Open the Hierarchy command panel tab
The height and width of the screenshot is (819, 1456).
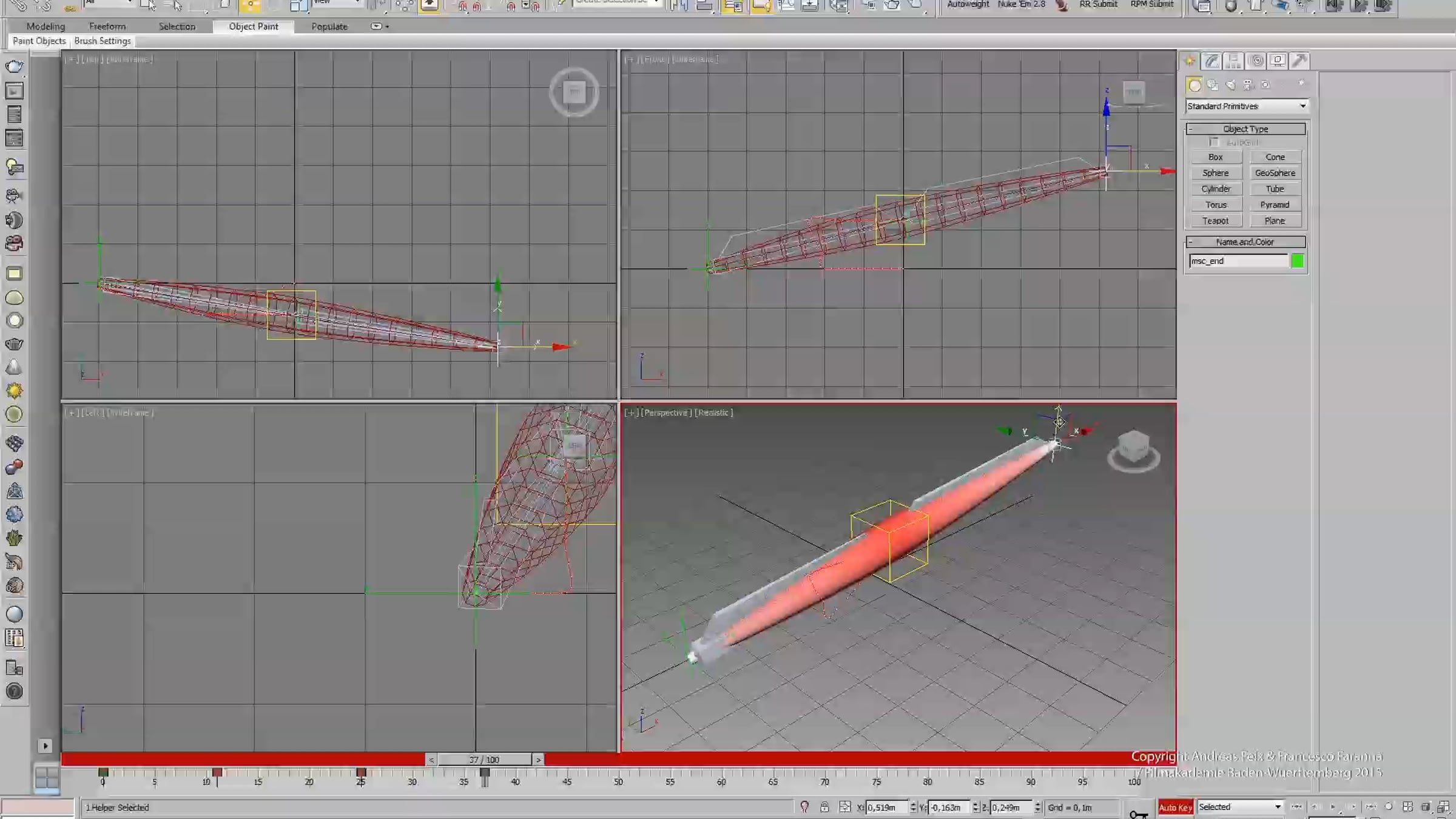[1233, 61]
